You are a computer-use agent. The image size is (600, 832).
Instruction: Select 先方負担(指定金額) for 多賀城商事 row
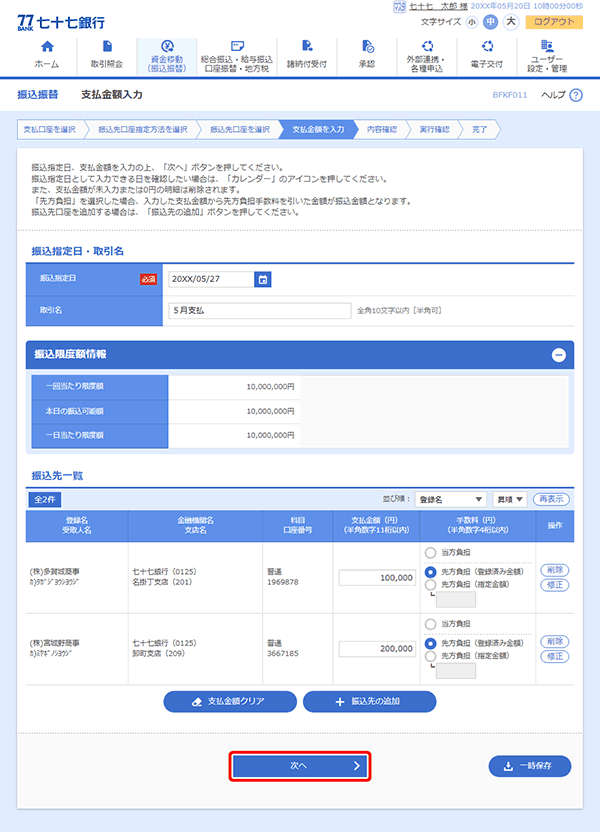[x=431, y=584]
